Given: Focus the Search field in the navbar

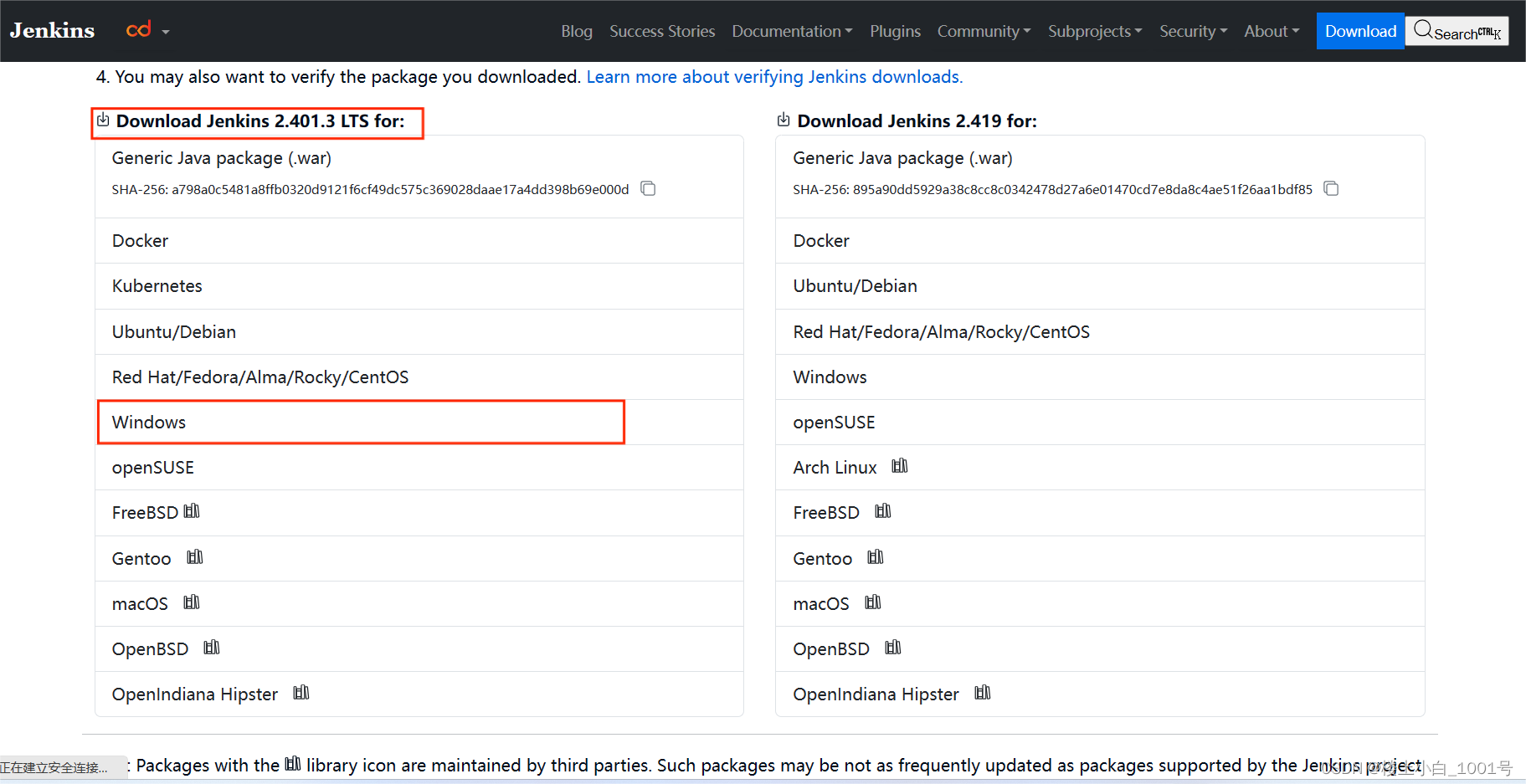Looking at the screenshot, I should [x=1457, y=31].
